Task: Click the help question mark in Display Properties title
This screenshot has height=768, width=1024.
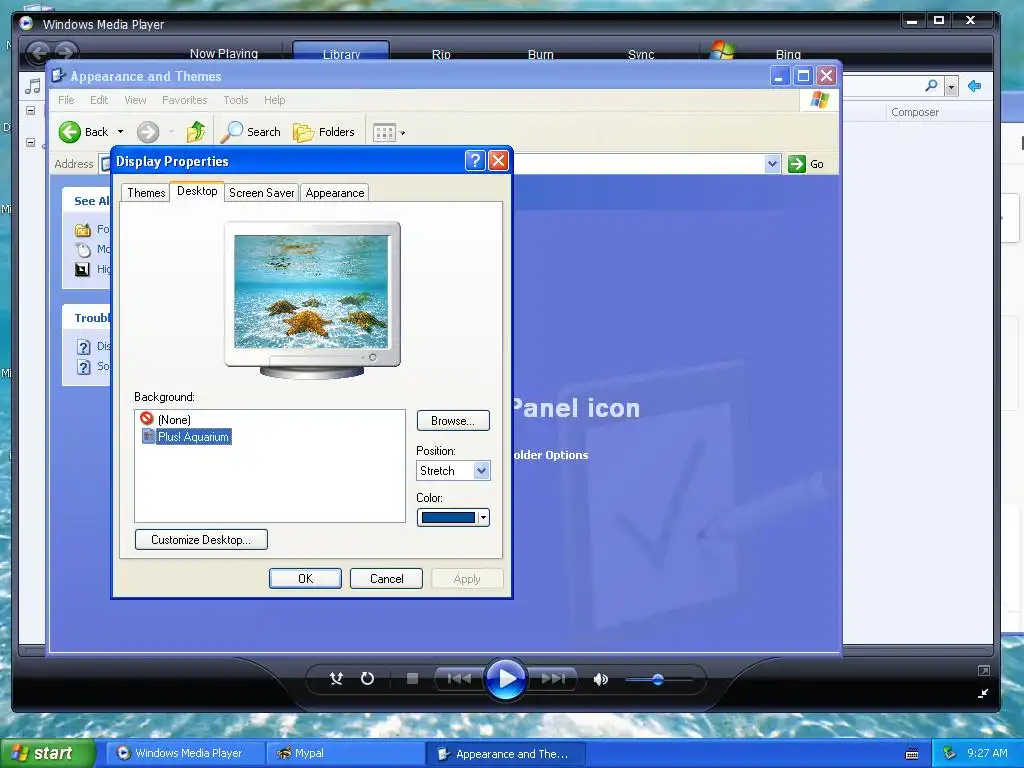Action: (x=475, y=161)
